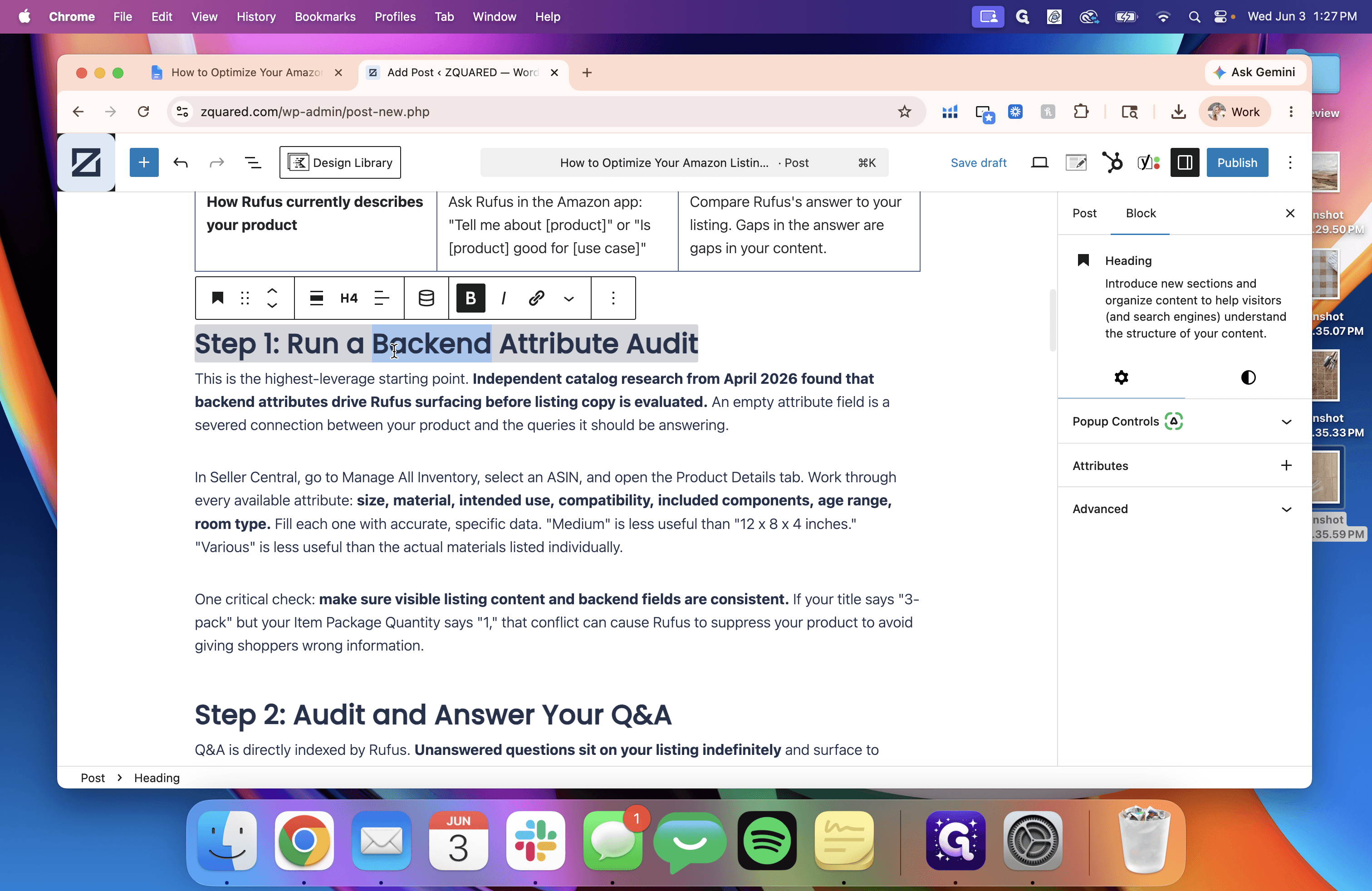
Task: Open the document overview list view
Action: (x=253, y=162)
